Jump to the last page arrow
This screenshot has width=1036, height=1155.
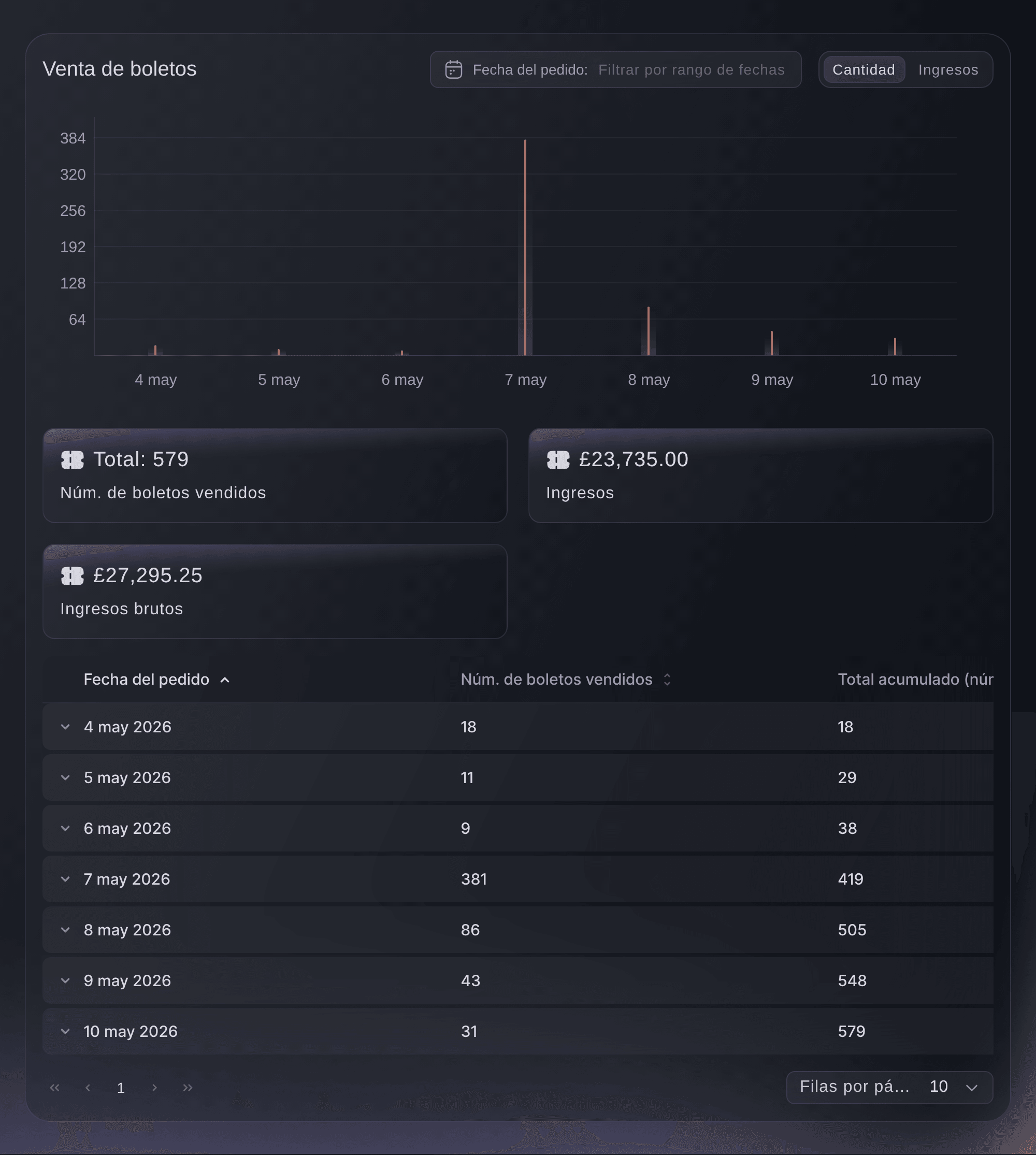[188, 1087]
